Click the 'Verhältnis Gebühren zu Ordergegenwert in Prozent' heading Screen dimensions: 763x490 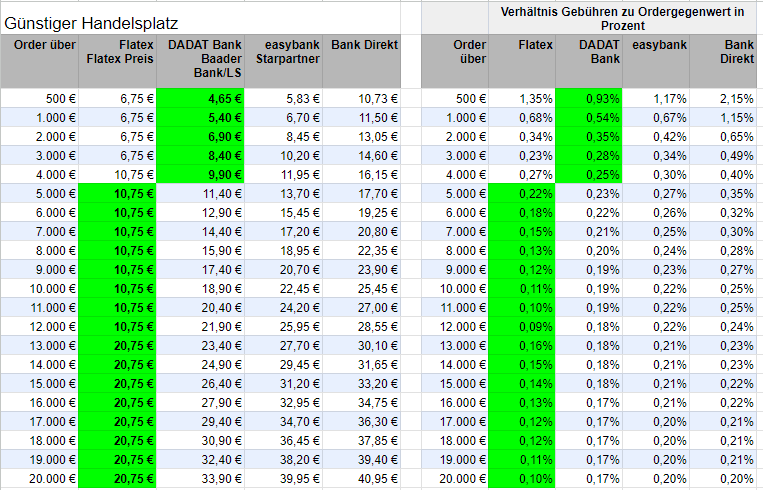click(622, 18)
